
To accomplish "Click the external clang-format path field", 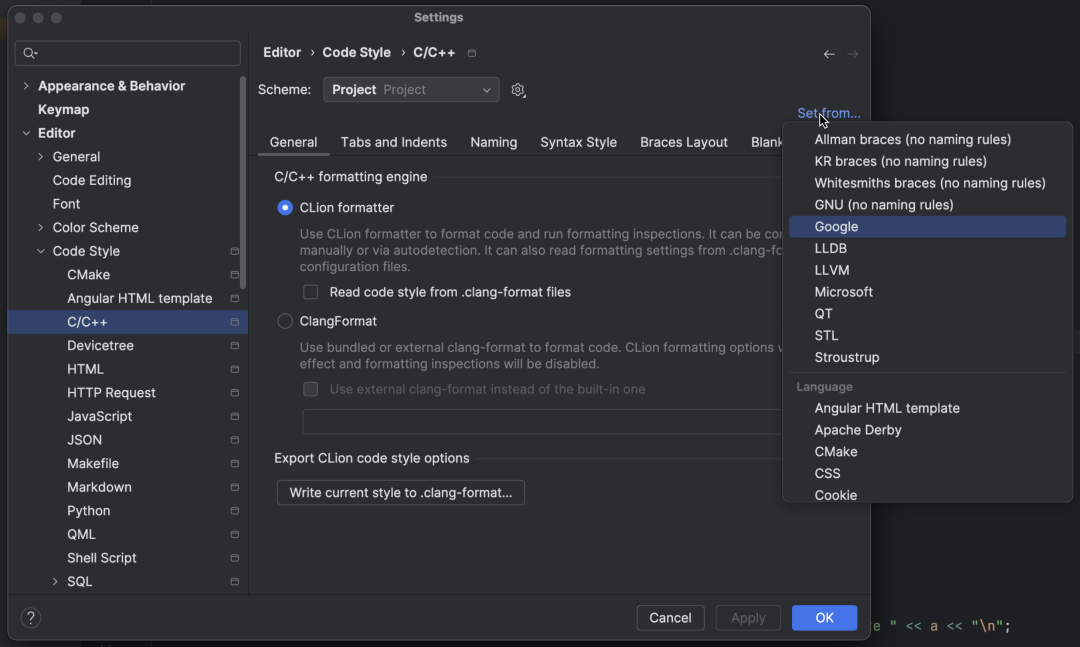I will 542,422.
